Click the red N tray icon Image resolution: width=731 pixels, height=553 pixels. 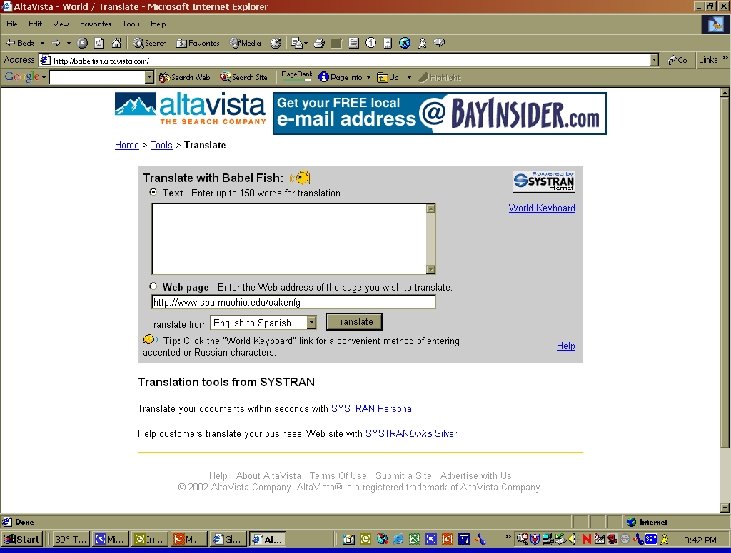pos(586,539)
